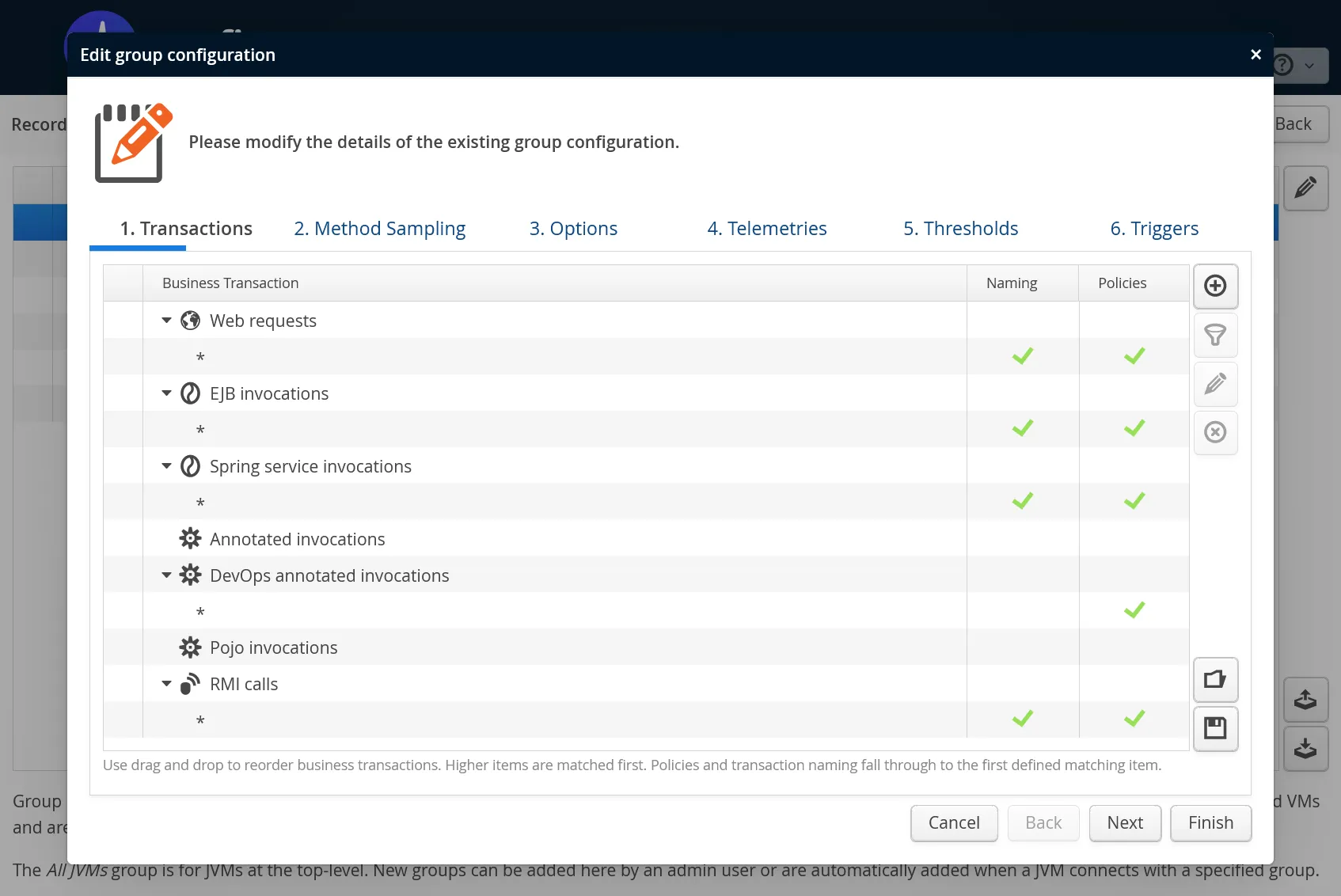Click the add business transaction plus icon
Screen dimensions: 1341x896
pyautogui.click(x=1215, y=286)
